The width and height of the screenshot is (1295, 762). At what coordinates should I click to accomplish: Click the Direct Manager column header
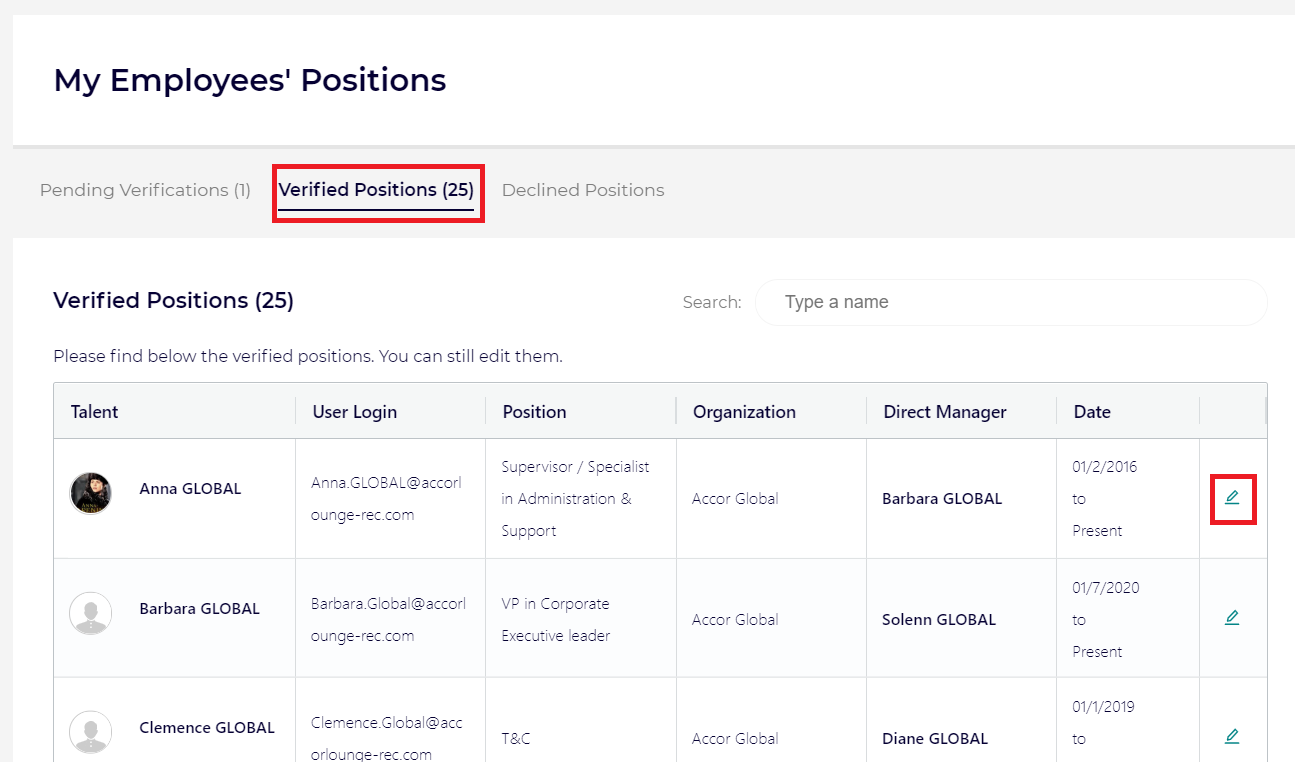pyautogui.click(x=945, y=412)
